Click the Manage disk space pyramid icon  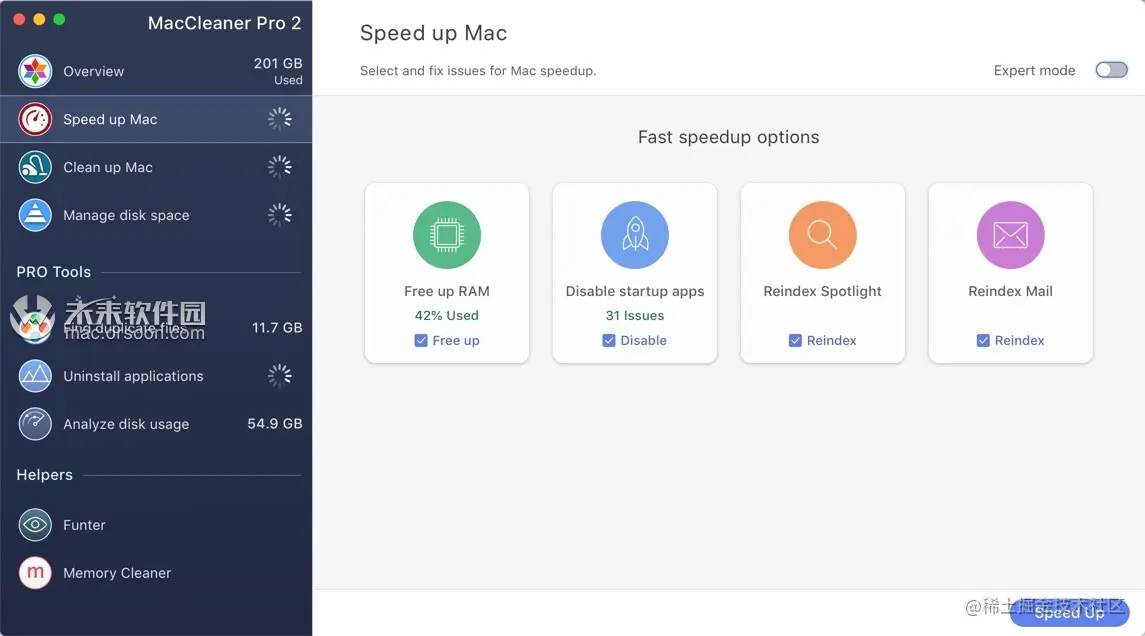[35, 215]
